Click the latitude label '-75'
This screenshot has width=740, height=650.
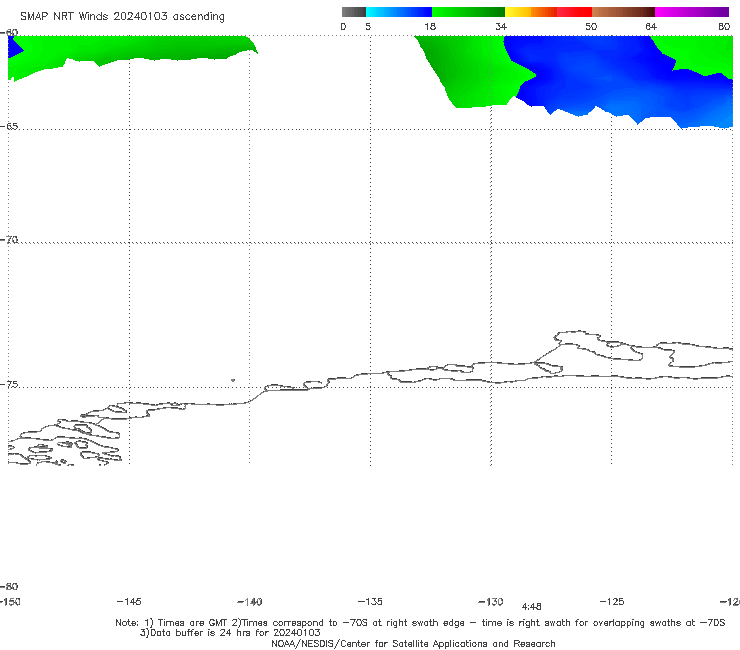click(x=9, y=384)
